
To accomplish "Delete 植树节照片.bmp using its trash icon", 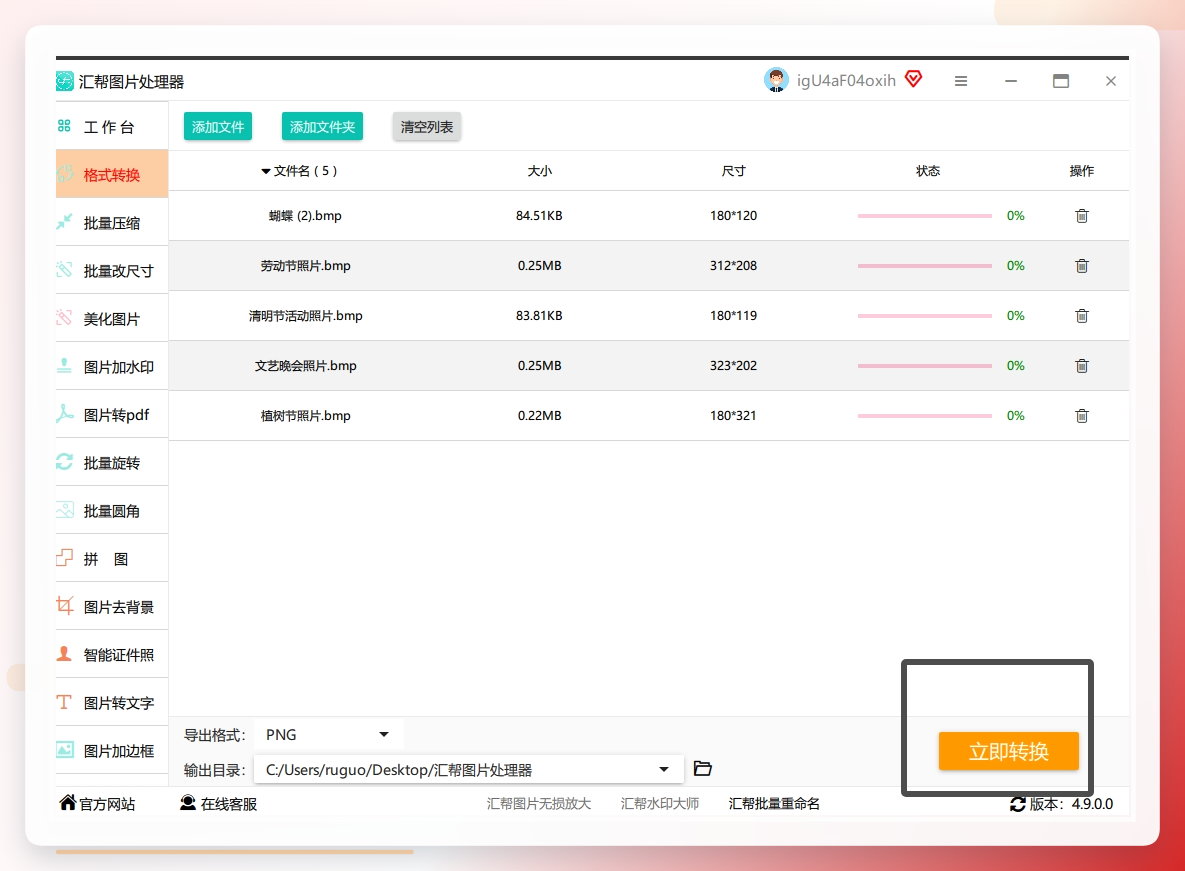I will [1081, 415].
